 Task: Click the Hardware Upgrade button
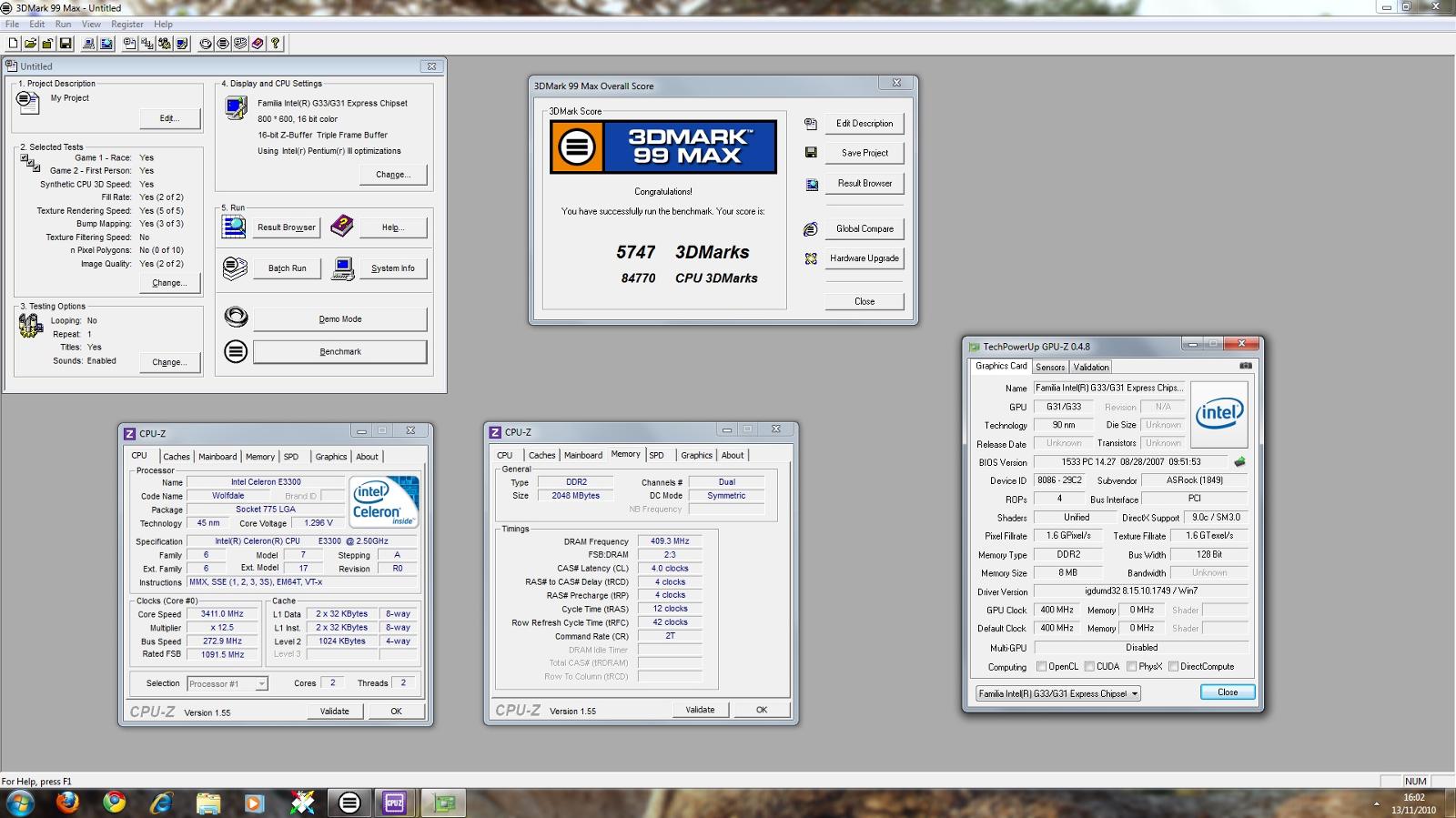pyautogui.click(x=864, y=258)
